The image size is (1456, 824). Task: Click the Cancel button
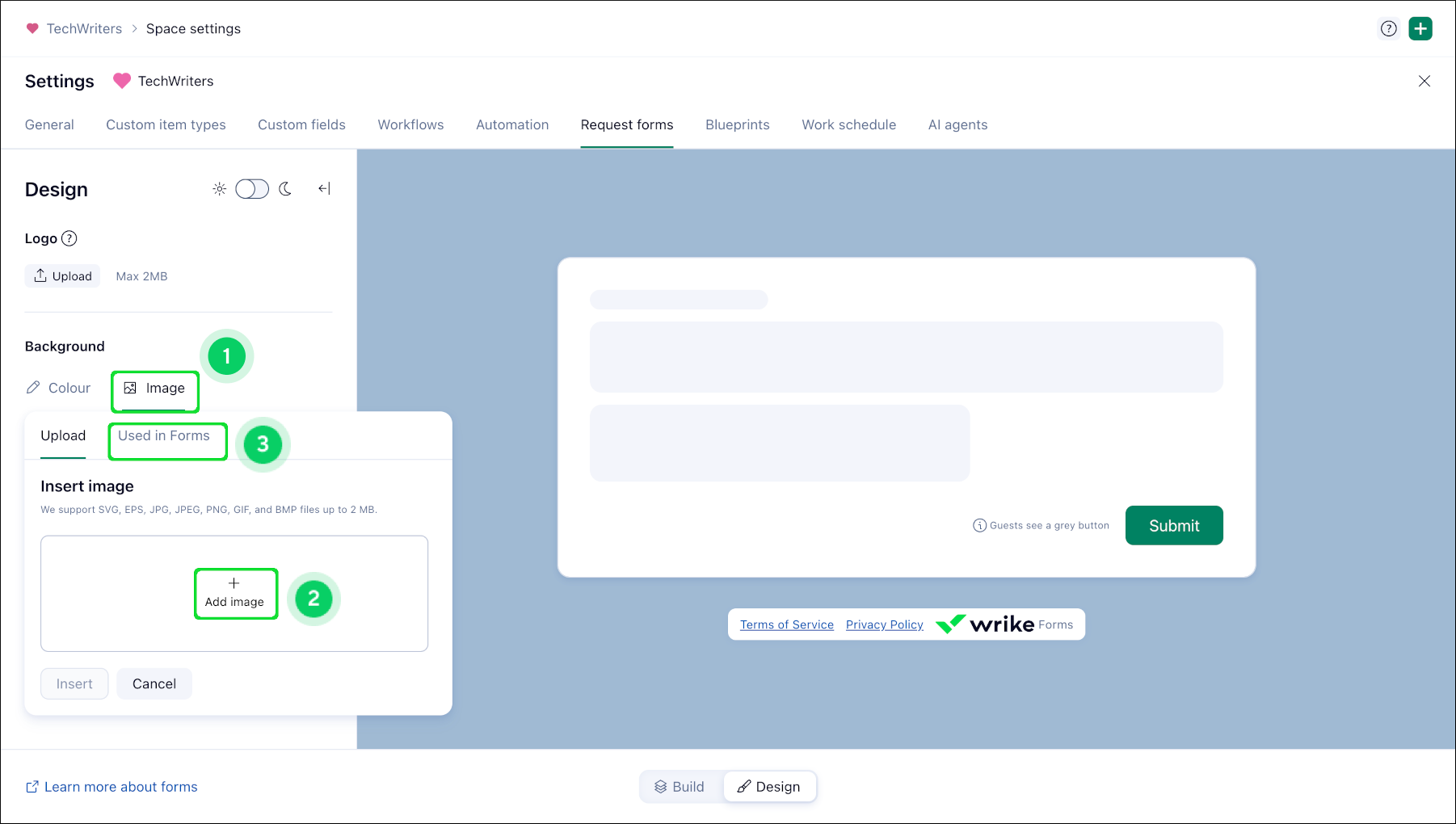coord(154,684)
